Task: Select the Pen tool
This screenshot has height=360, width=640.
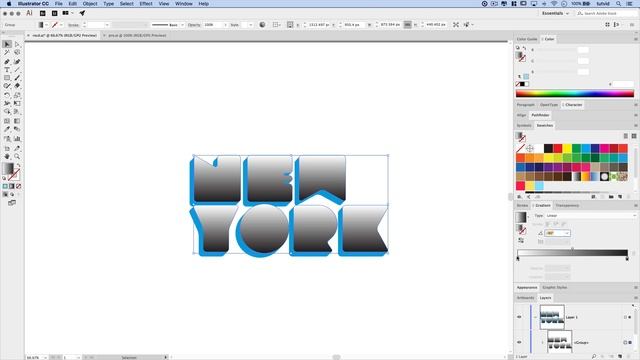Action: 7,62
